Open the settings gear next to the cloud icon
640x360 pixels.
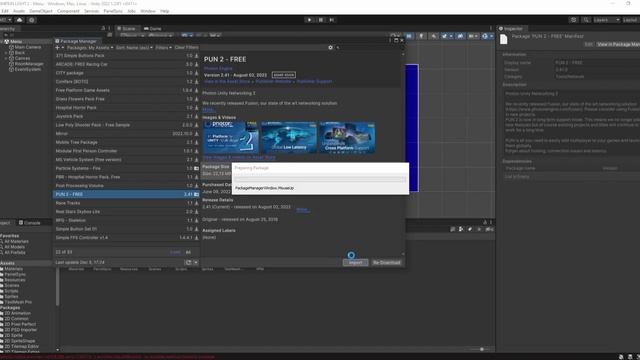click(31, 20)
